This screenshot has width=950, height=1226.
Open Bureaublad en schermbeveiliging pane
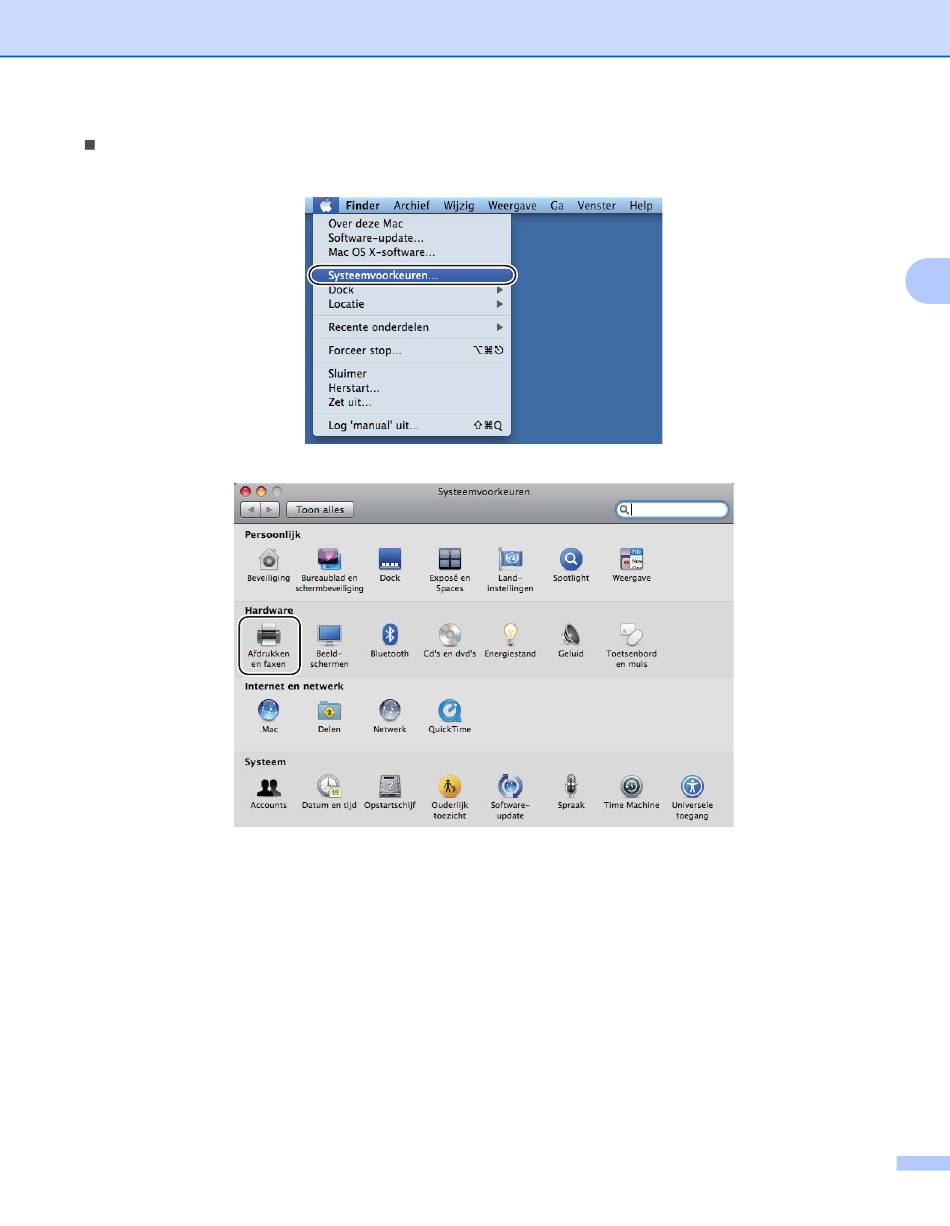[329, 570]
